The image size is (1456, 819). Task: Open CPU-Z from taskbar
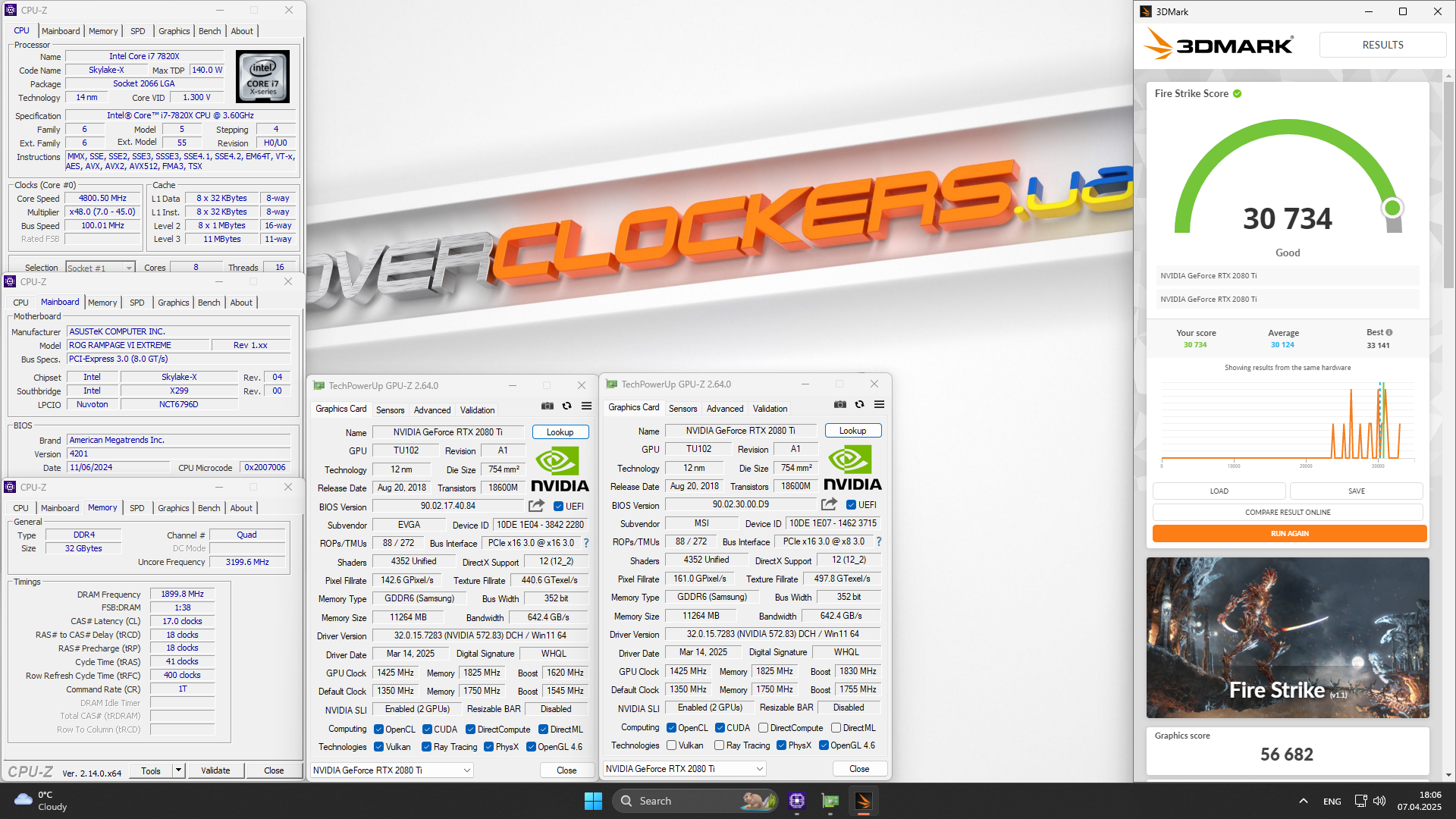click(796, 801)
